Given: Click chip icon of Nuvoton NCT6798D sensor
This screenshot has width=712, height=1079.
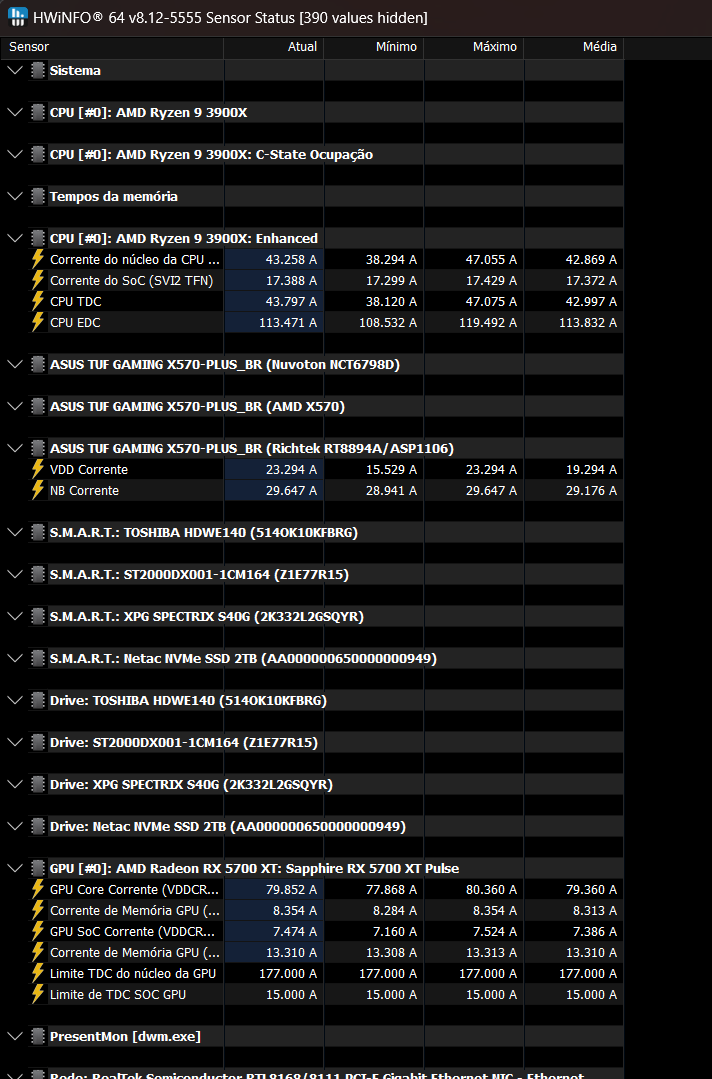Looking at the screenshot, I should [x=38, y=364].
